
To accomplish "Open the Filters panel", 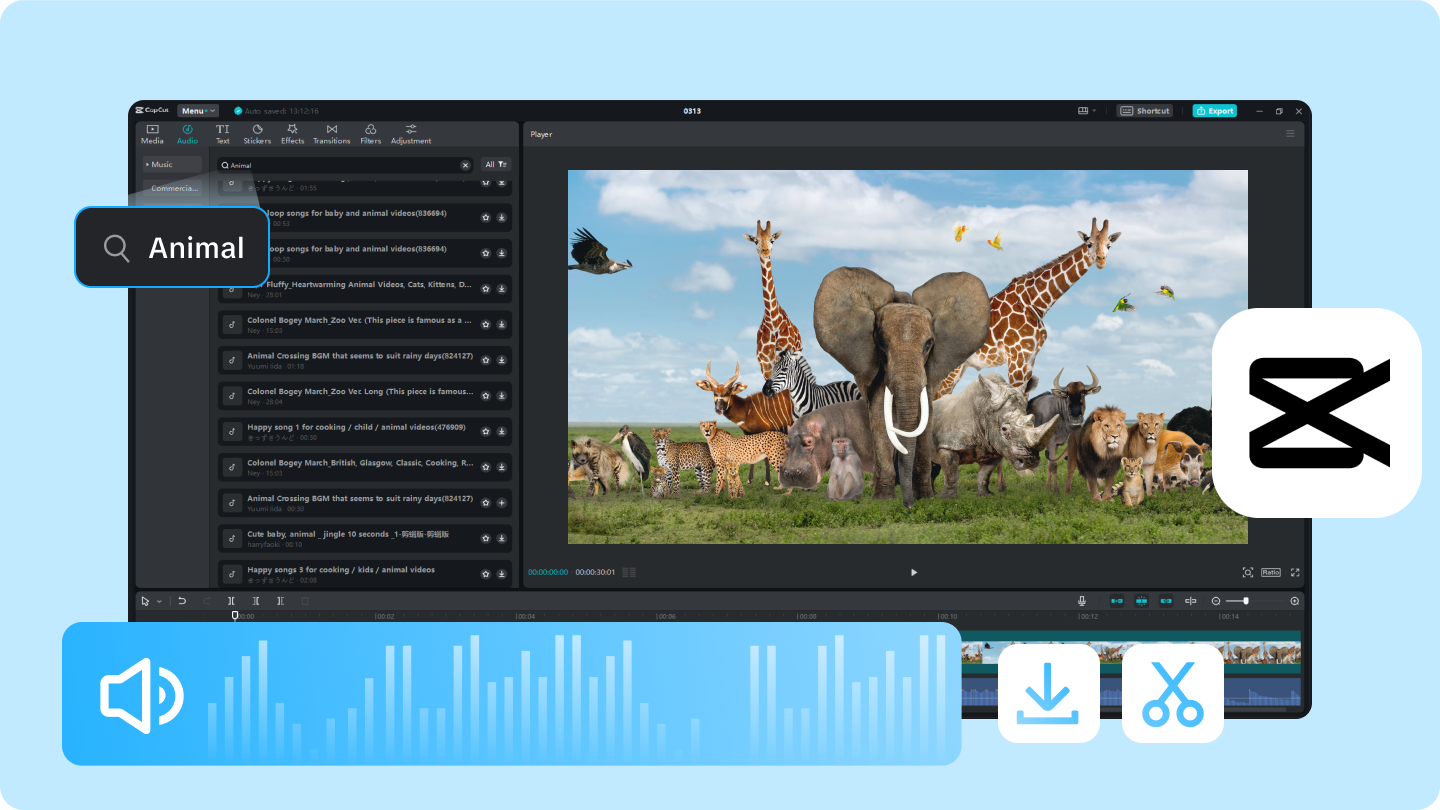I will (x=370, y=133).
